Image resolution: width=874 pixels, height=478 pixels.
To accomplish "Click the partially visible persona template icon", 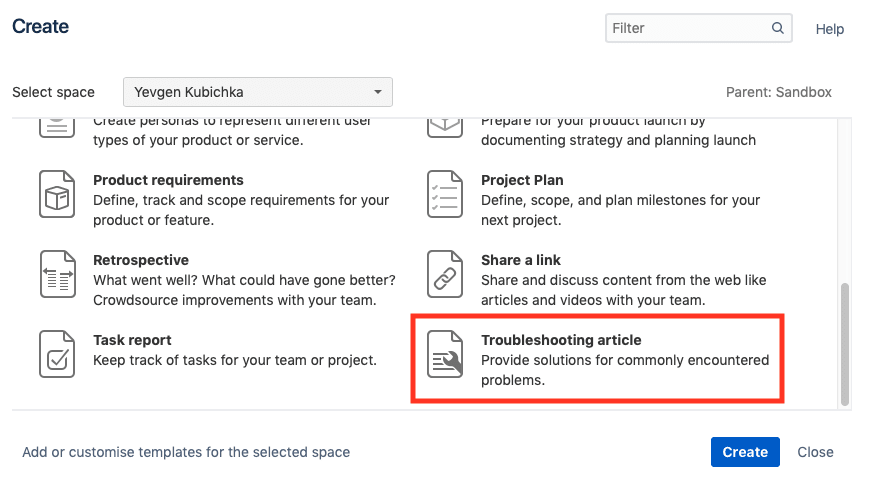I will point(57,126).
